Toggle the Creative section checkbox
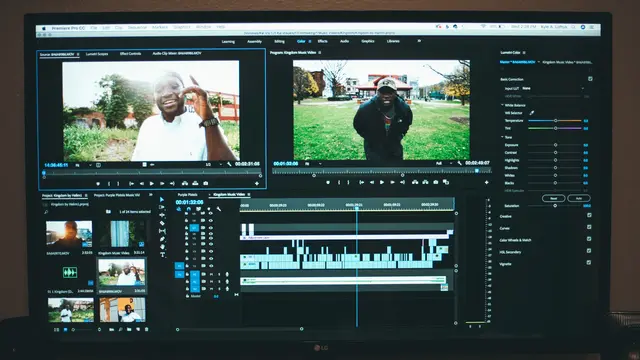Image resolution: width=640 pixels, height=360 pixels. [589, 215]
